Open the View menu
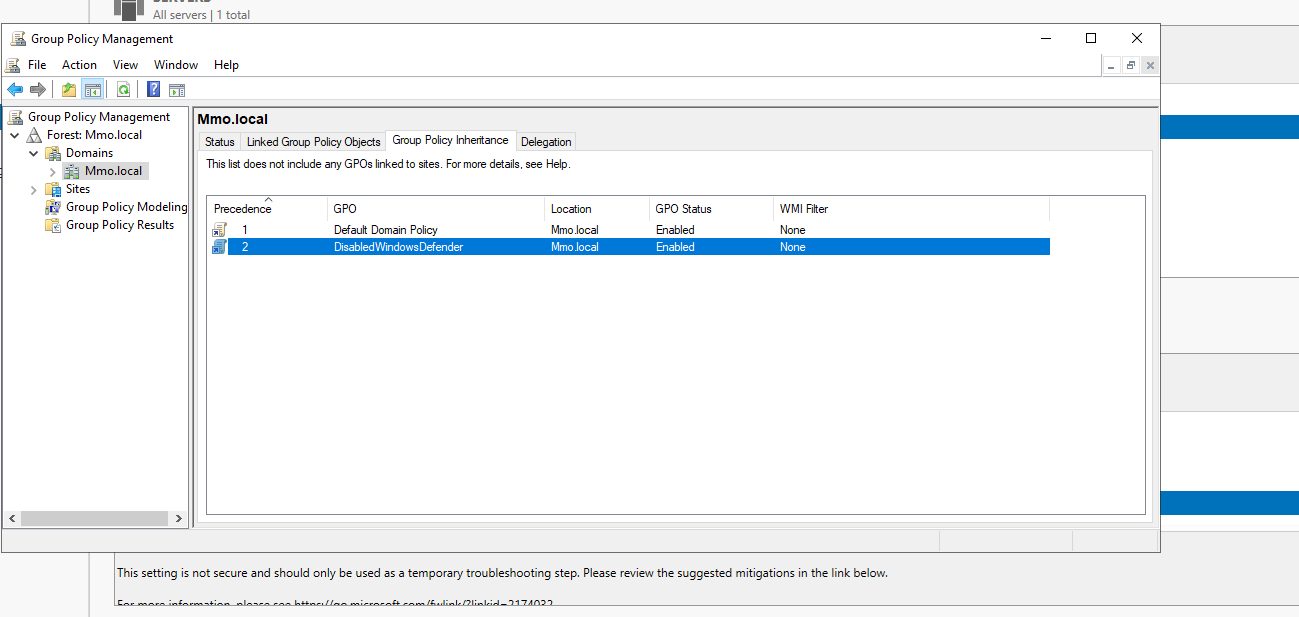 click(126, 65)
